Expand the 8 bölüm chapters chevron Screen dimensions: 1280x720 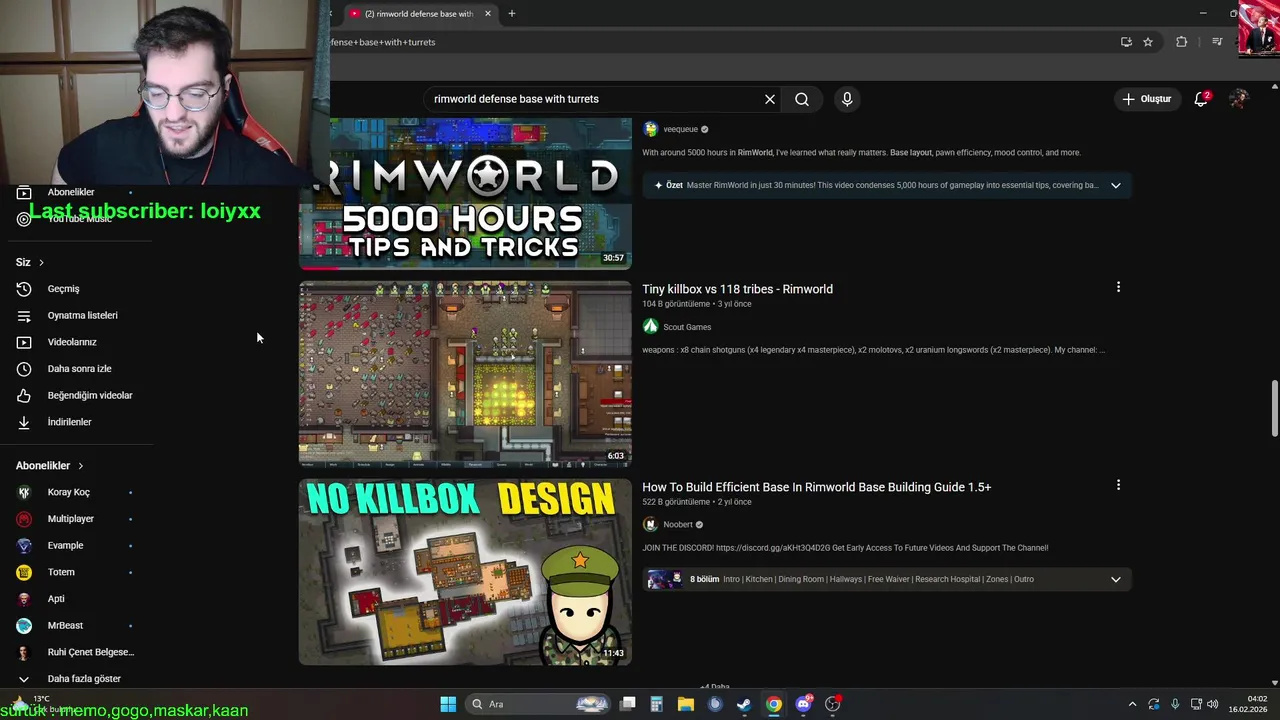(x=1116, y=579)
